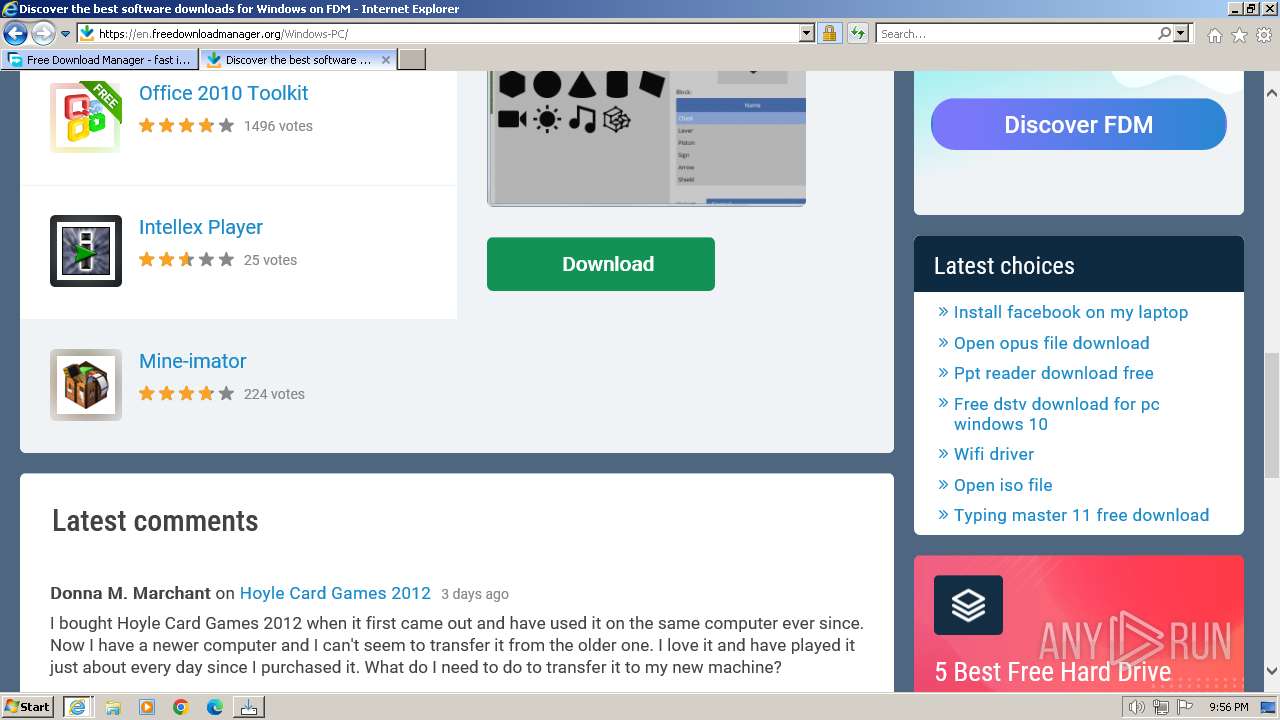Open Favorites star icon
The image size is (1280, 720).
(x=1239, y=34)
